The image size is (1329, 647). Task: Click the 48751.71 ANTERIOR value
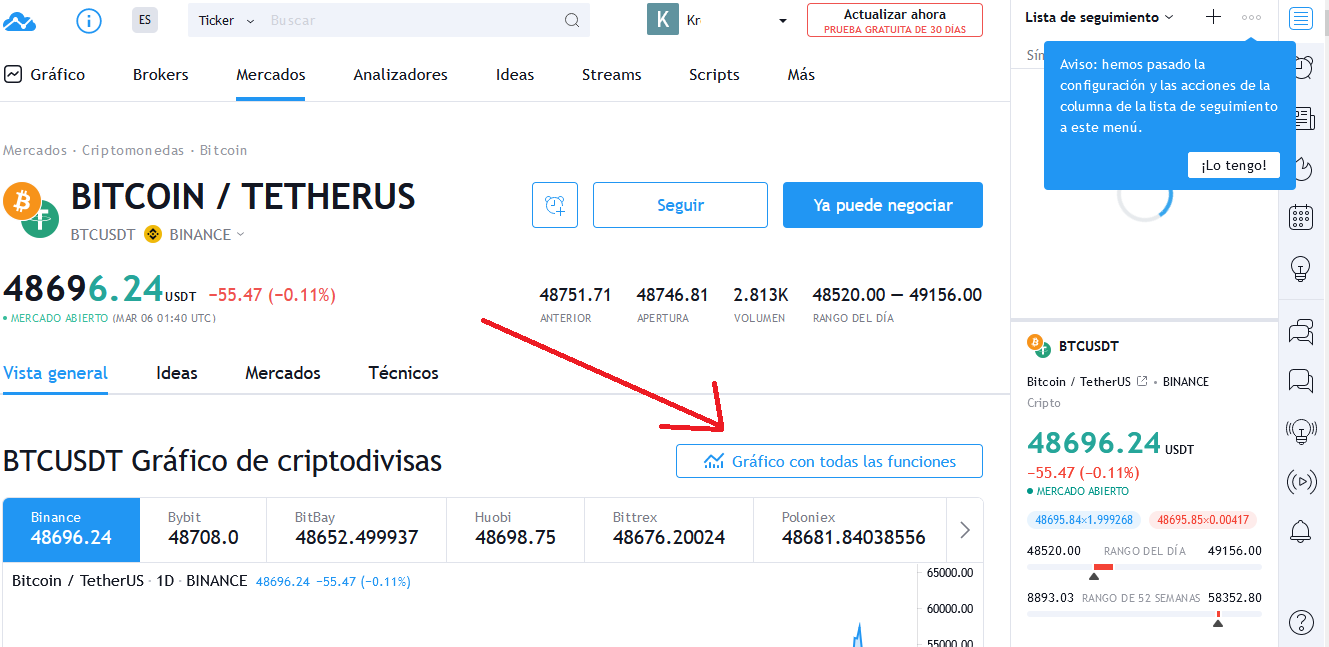[575, 295]
